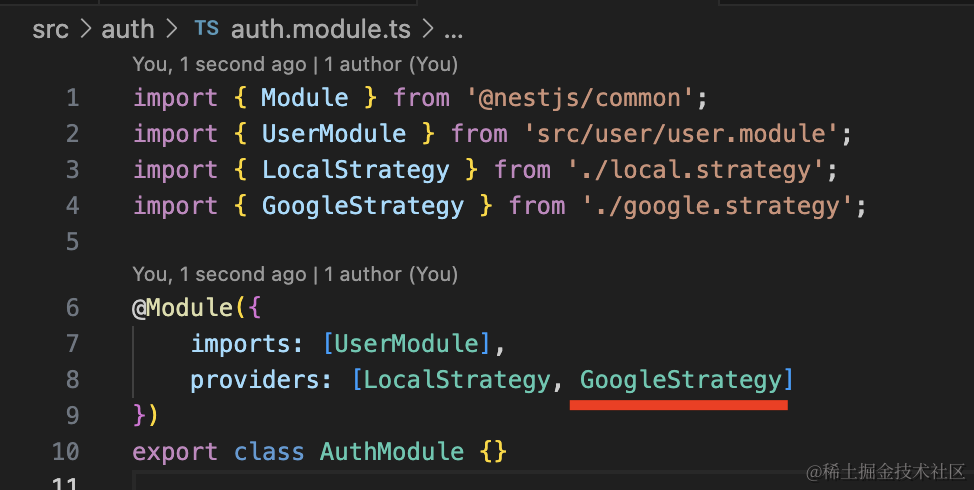Screen dimensions: 974x490
Task: Expand chevron between src and auth
Action: click(85, 29)
